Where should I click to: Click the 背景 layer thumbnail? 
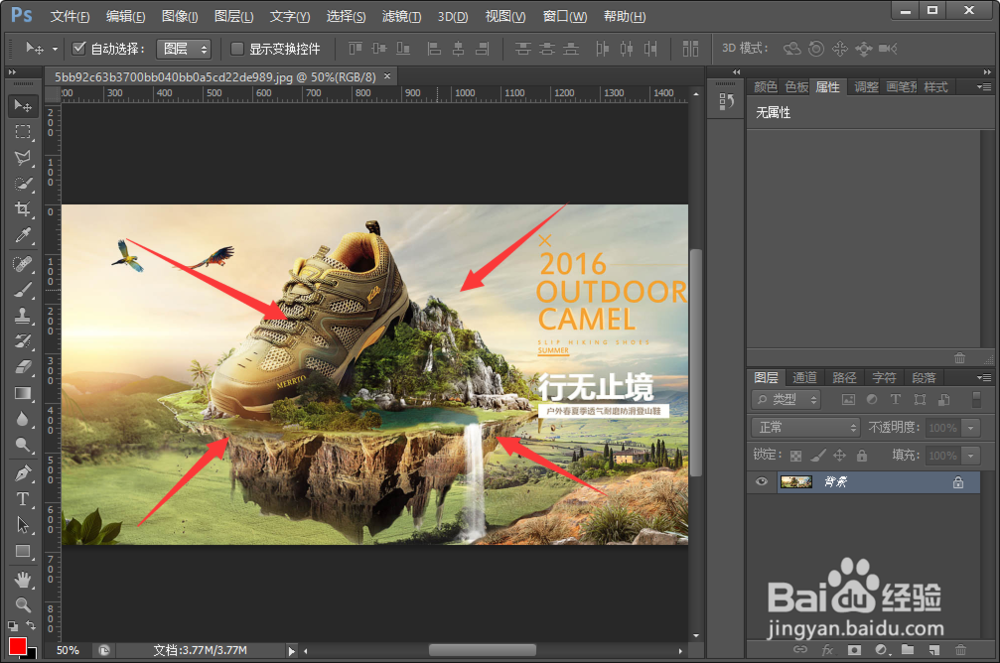click(796, 482)
